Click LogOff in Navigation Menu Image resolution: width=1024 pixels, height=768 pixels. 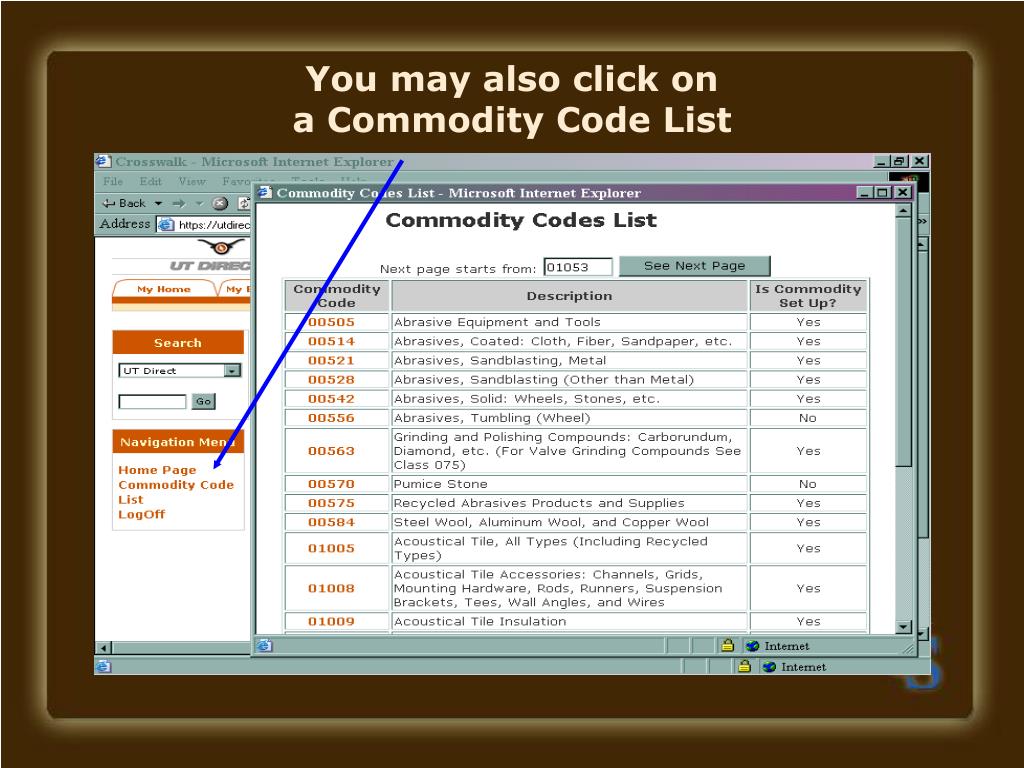tap(142, 515)
